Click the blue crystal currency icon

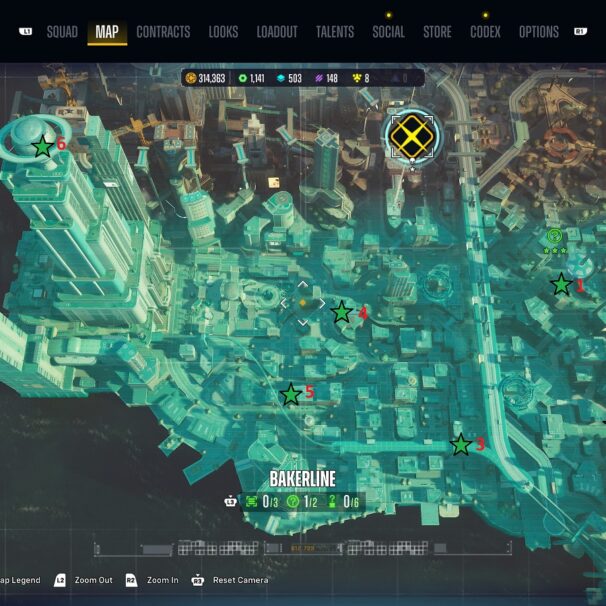click(281, 78)
